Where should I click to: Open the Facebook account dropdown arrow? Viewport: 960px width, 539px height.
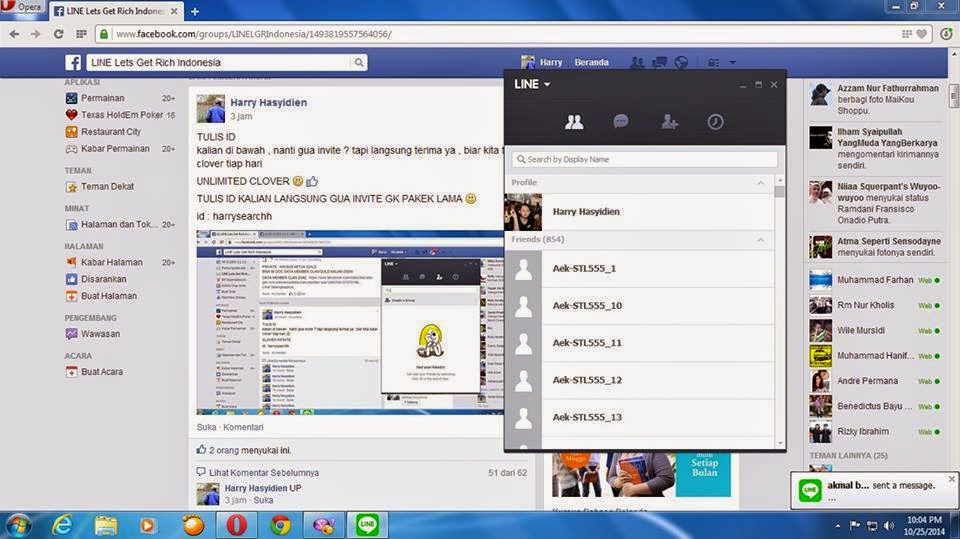(x=732, y=62)
